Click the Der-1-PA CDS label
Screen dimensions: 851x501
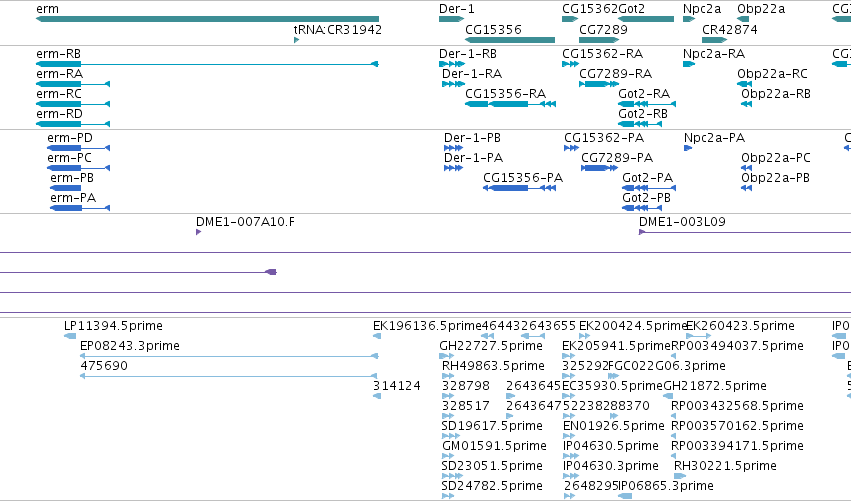tap(473, 158)
